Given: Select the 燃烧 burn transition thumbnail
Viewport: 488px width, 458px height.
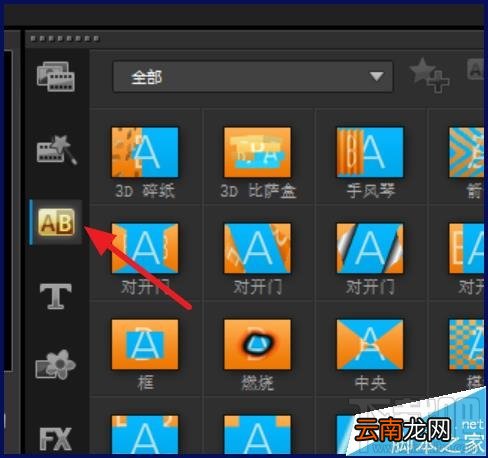Looking at the screenshot, I should tap(257, 344).
